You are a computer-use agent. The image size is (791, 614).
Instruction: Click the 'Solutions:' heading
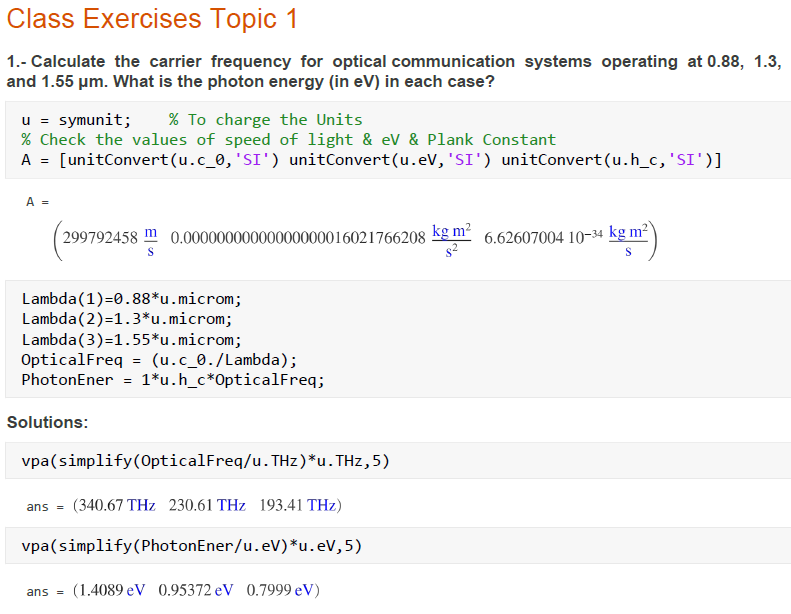click(x=47, y=422)
